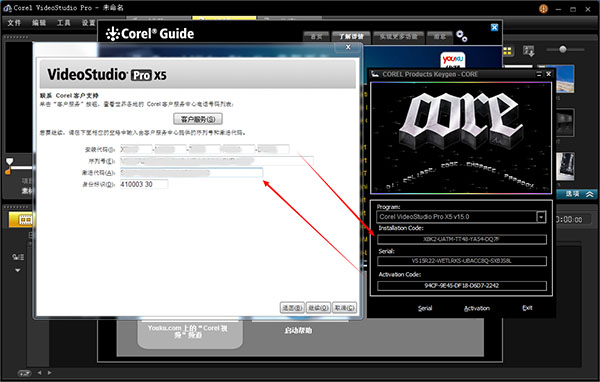This screenshot has width=600, height=382.
Task: Click the orange globe icon in title bar
Action: click(x=543, y=9)
